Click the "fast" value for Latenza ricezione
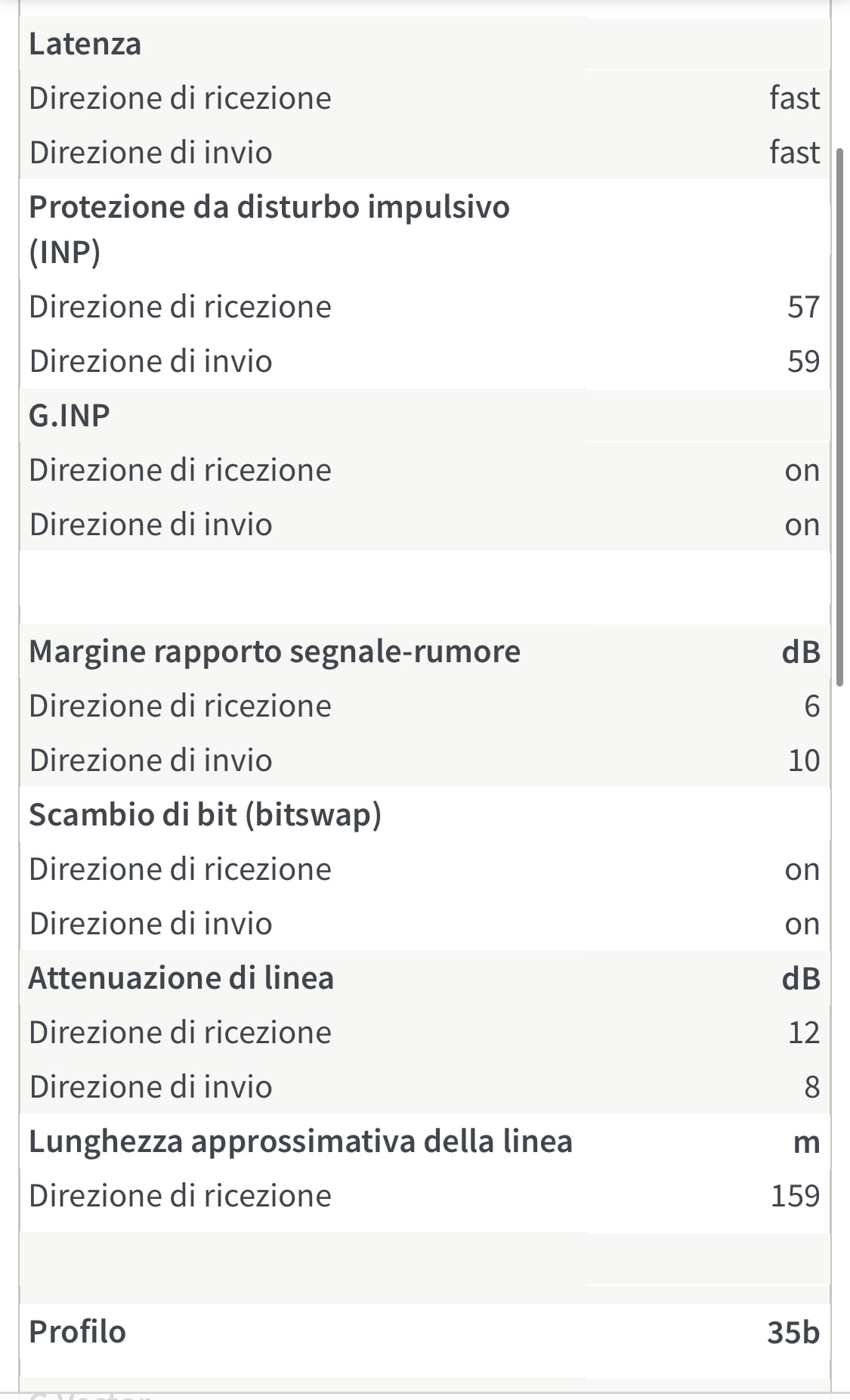Image resolution: width=850 pixels, height=1400 pixels. [x=794, y=98]
